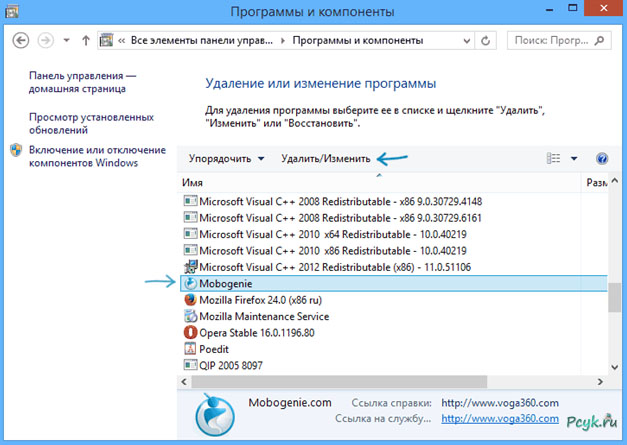Select Opera Stable 16.0.1196.80 entry
This screenshot has width=627, height=445.
coord(394,333)
